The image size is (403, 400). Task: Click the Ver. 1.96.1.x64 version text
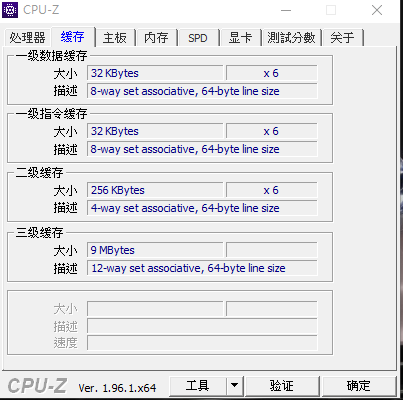click(x=117, y=388)
